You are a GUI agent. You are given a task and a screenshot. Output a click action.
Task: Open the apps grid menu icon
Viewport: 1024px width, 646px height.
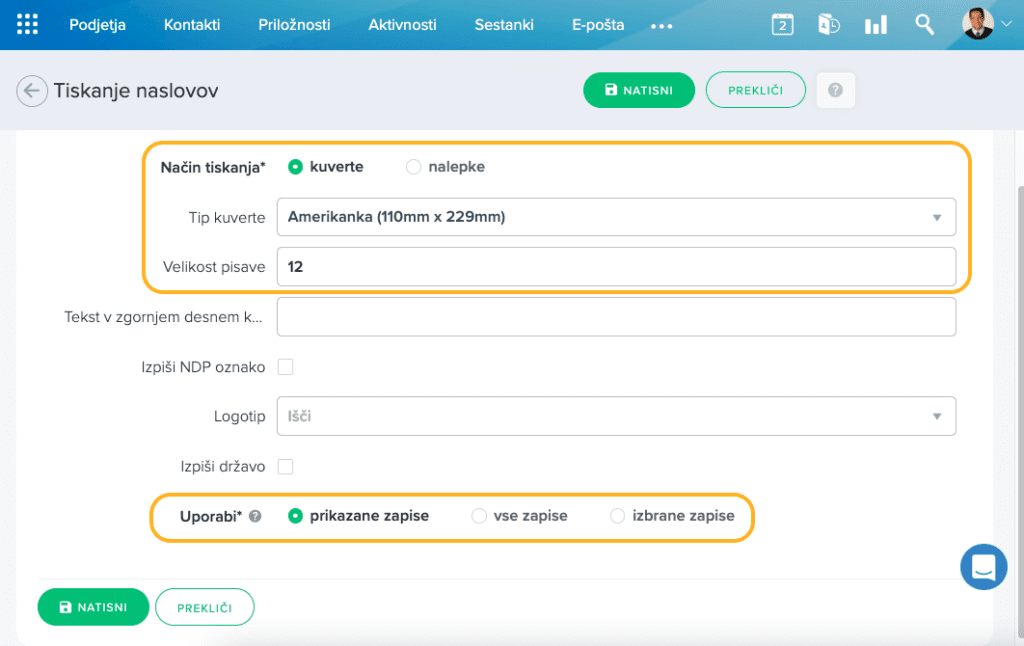click(x=28, y=25)
